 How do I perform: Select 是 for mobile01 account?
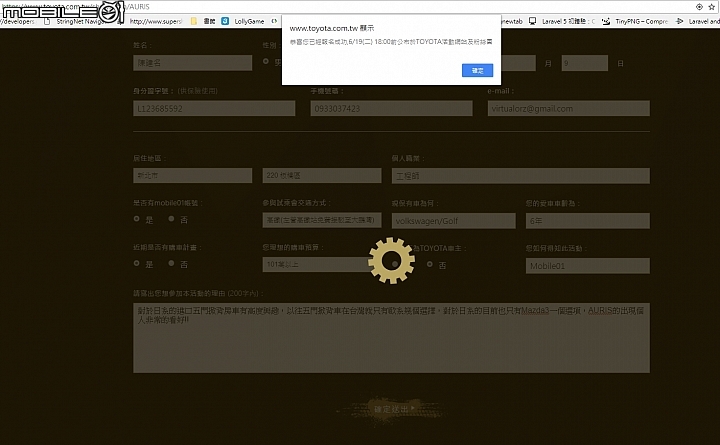tap(136, 219)
